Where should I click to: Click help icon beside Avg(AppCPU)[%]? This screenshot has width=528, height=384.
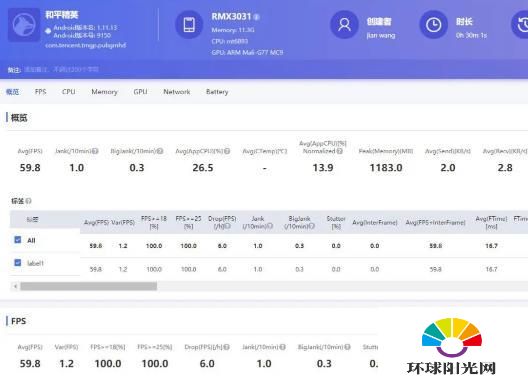click(x=227, y=151)
